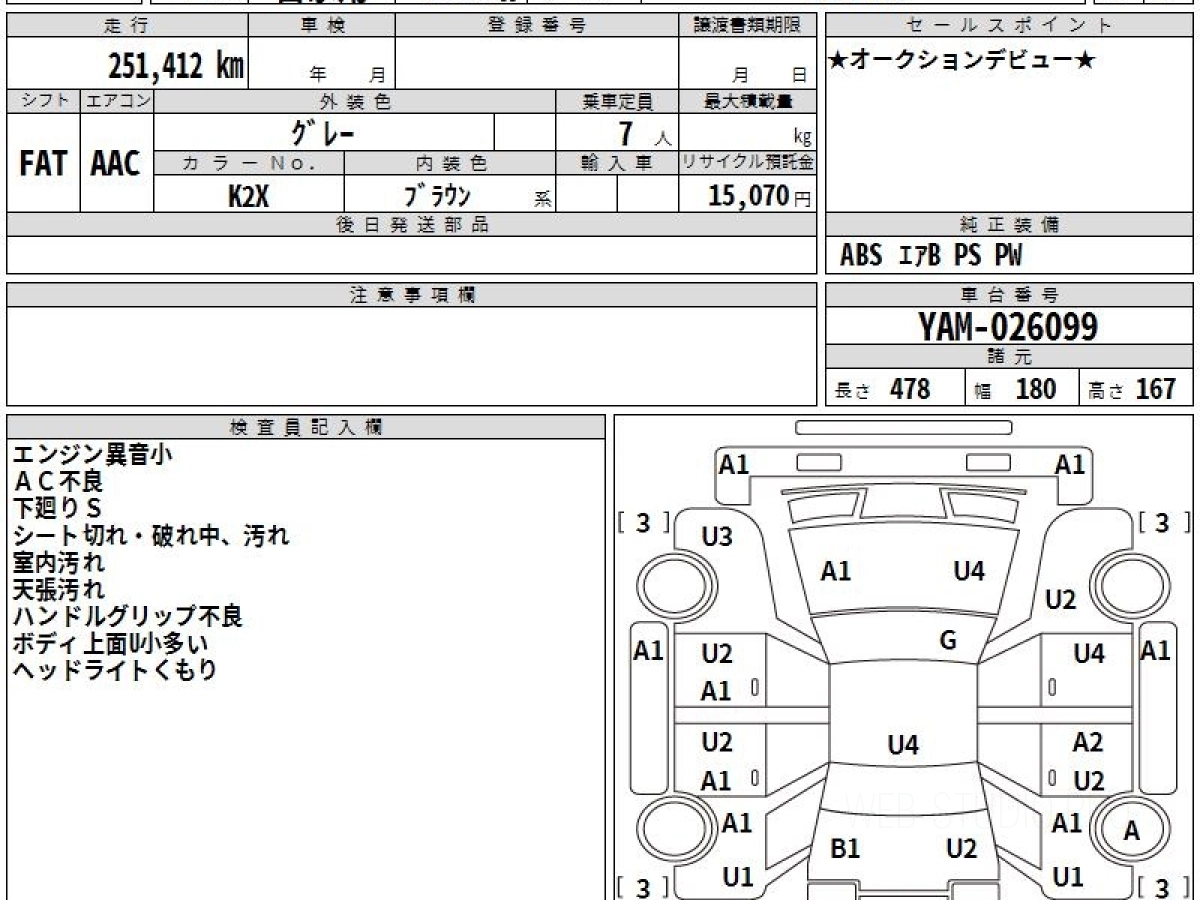Click the circled A on the wheel
The height and width of the screenshot is (900, 1200).
(1132, 830)
